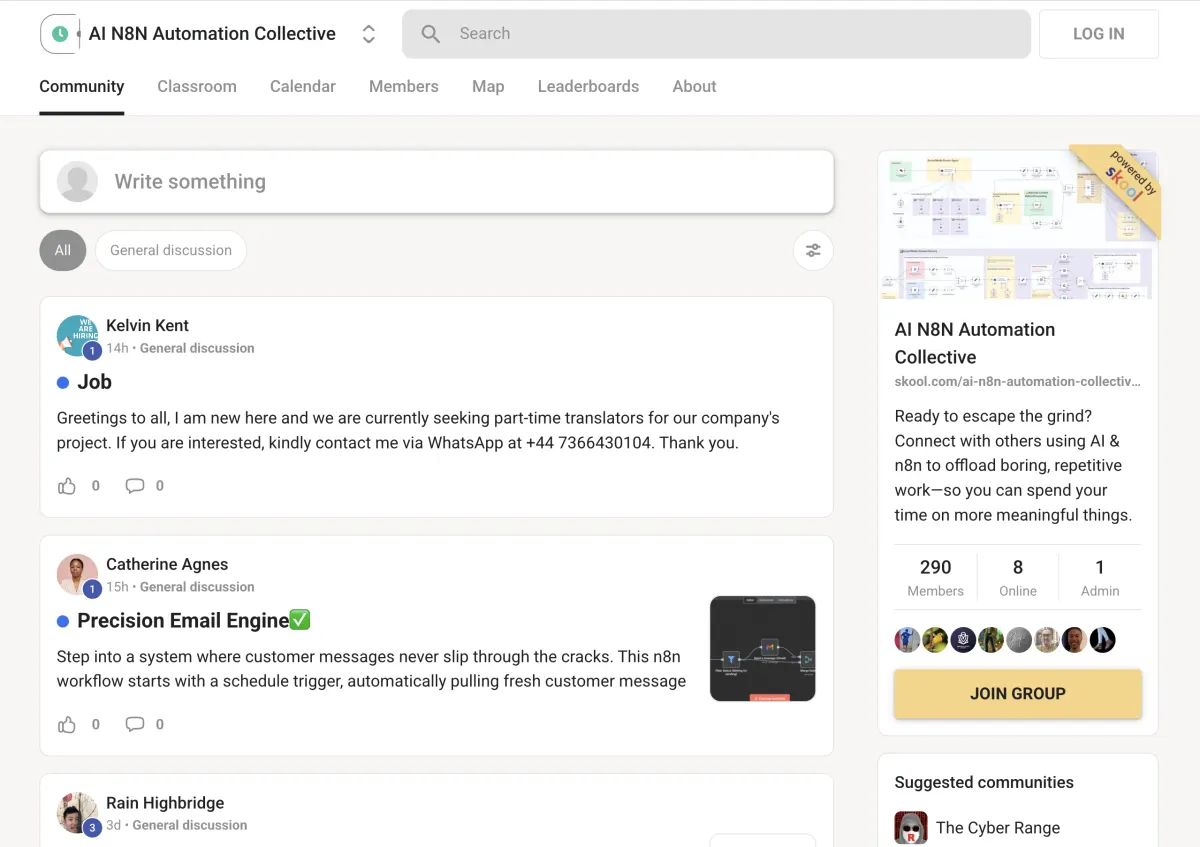Screen dimensions: 1200x847
Task: Select the General discussion filter chip
Action: [x=171, y=250]
